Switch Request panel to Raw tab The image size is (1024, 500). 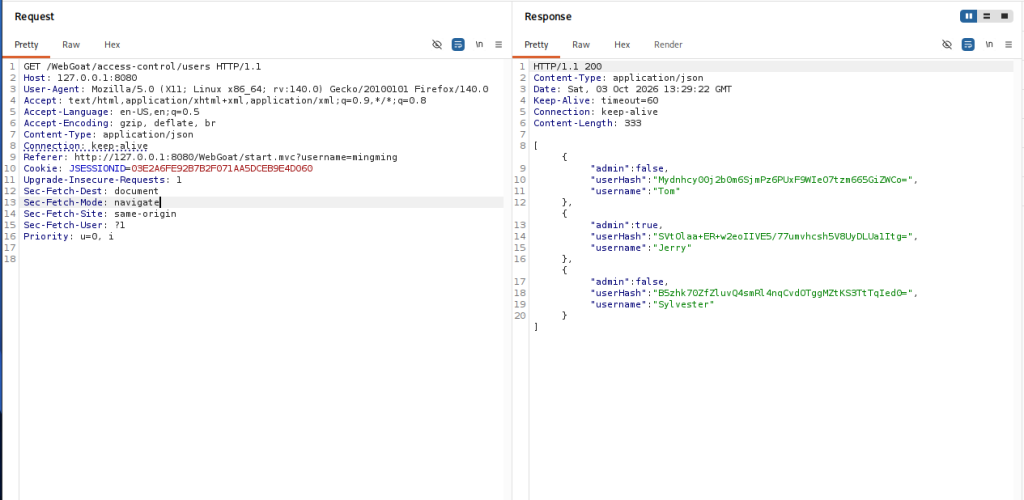71,44
